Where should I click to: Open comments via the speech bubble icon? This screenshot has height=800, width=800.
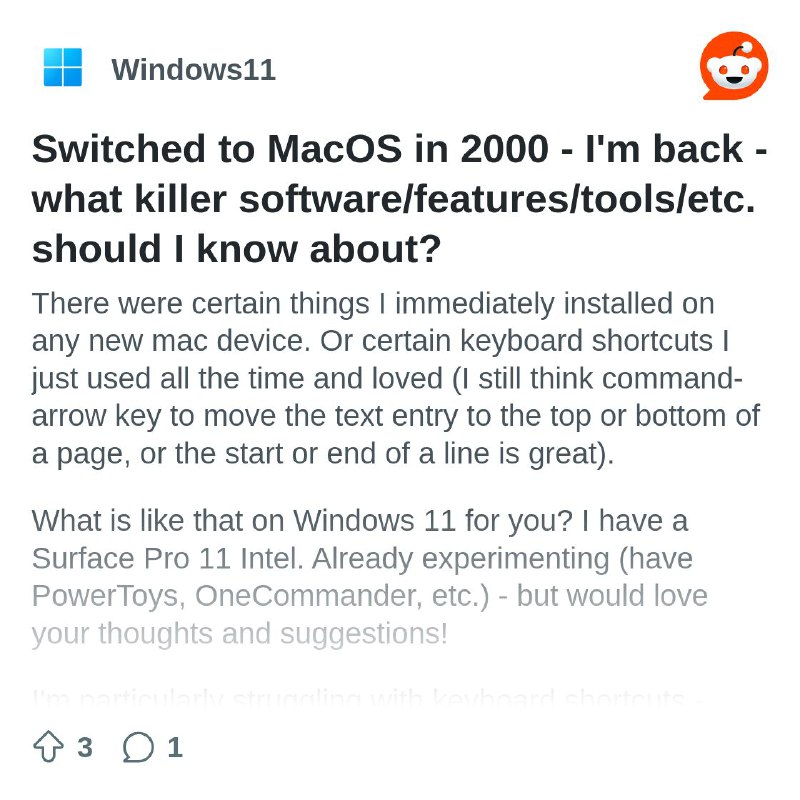(x=138, y=747)
